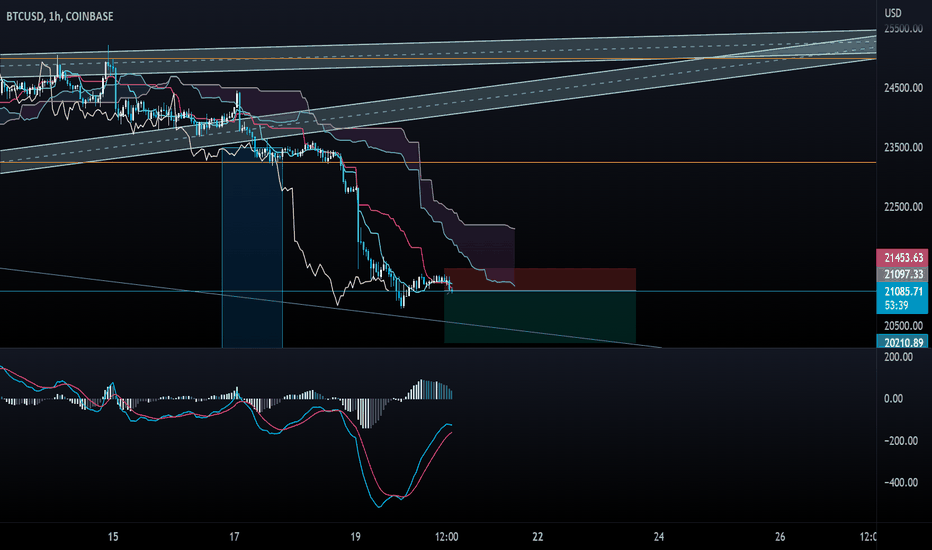The image size is (932, 550).
Task: Click the 19 date label on time axis
Action: 355,537
